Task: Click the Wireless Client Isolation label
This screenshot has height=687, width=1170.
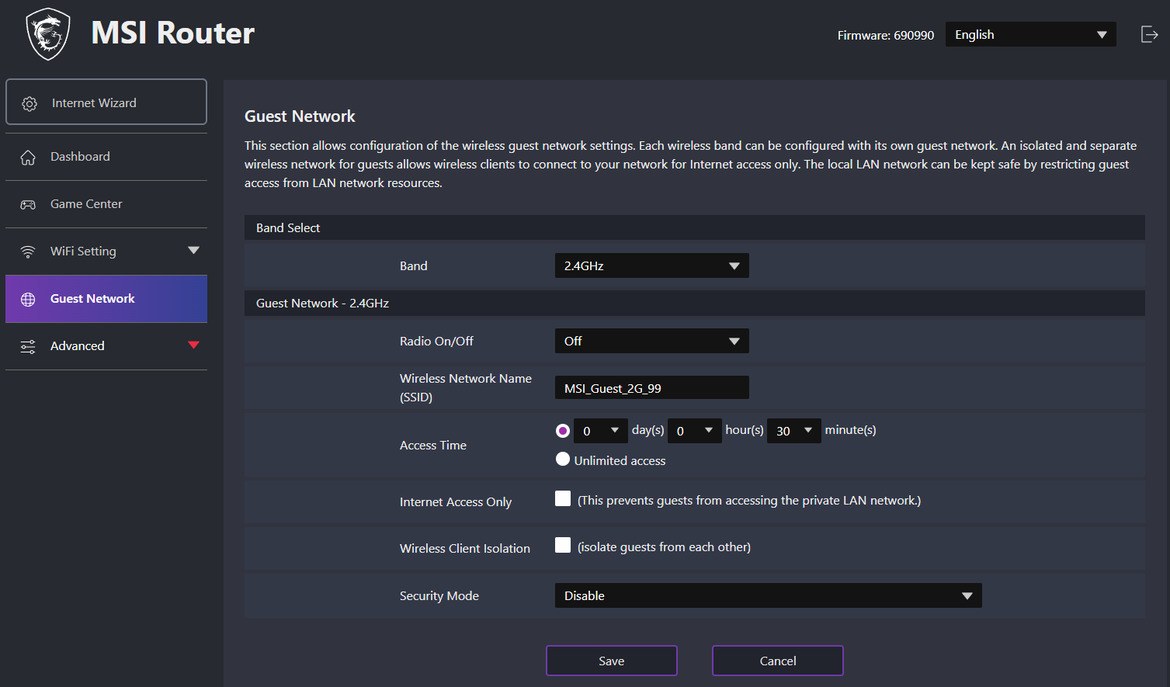Action: point(465,548)
